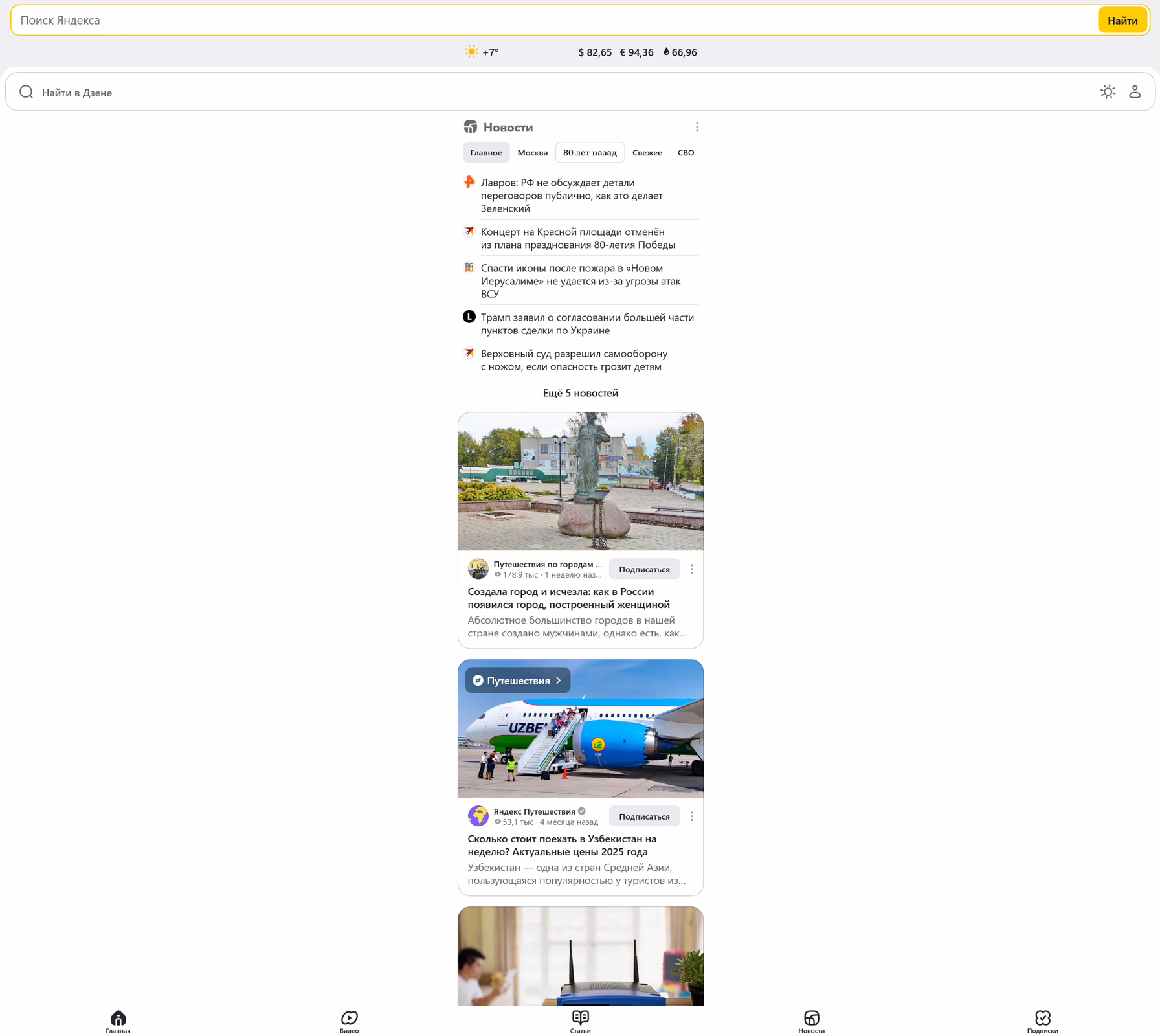
Task: Open Новости in bottom navigation
Action: [811, 1022]
